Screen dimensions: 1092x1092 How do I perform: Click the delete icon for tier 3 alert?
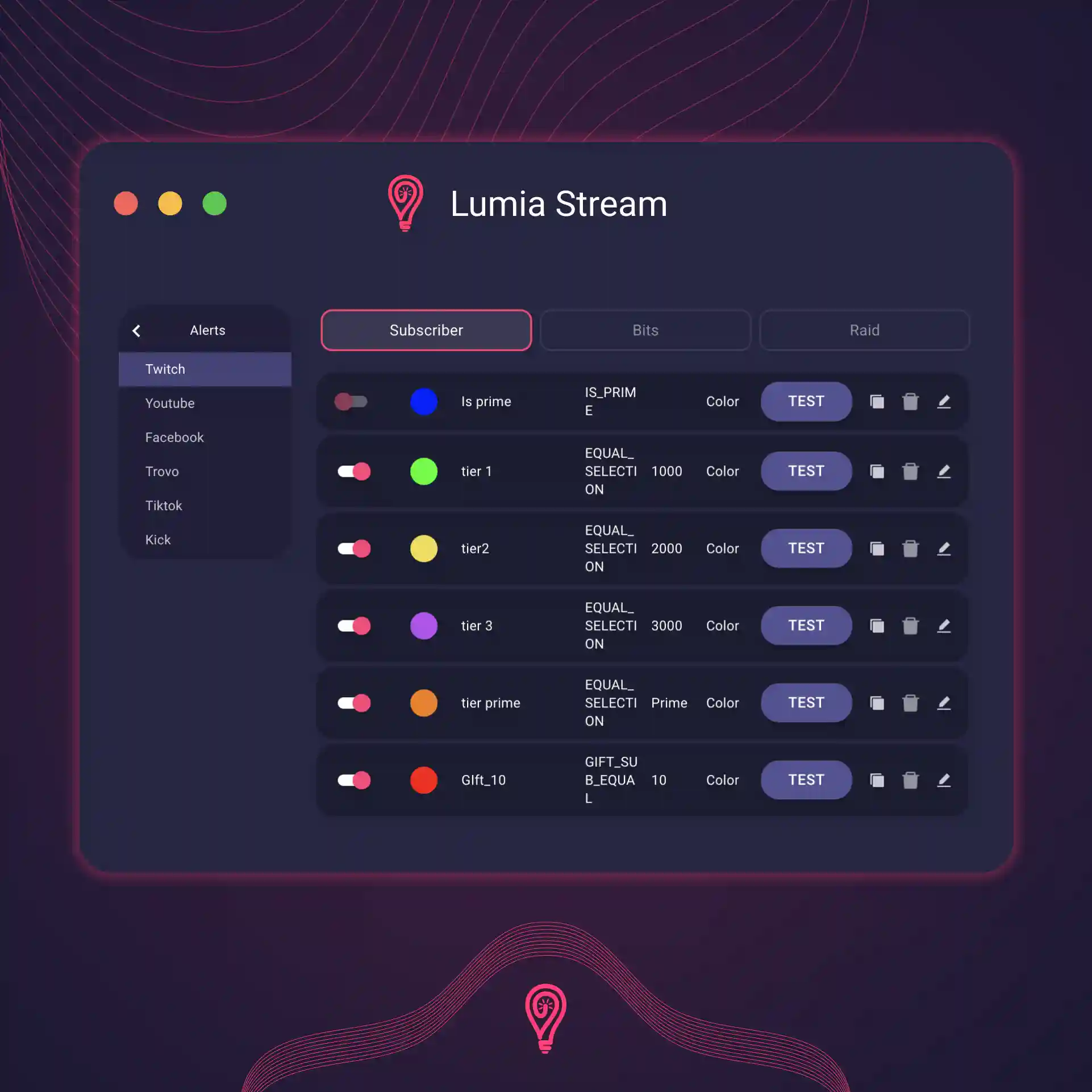tap(910, 625)
